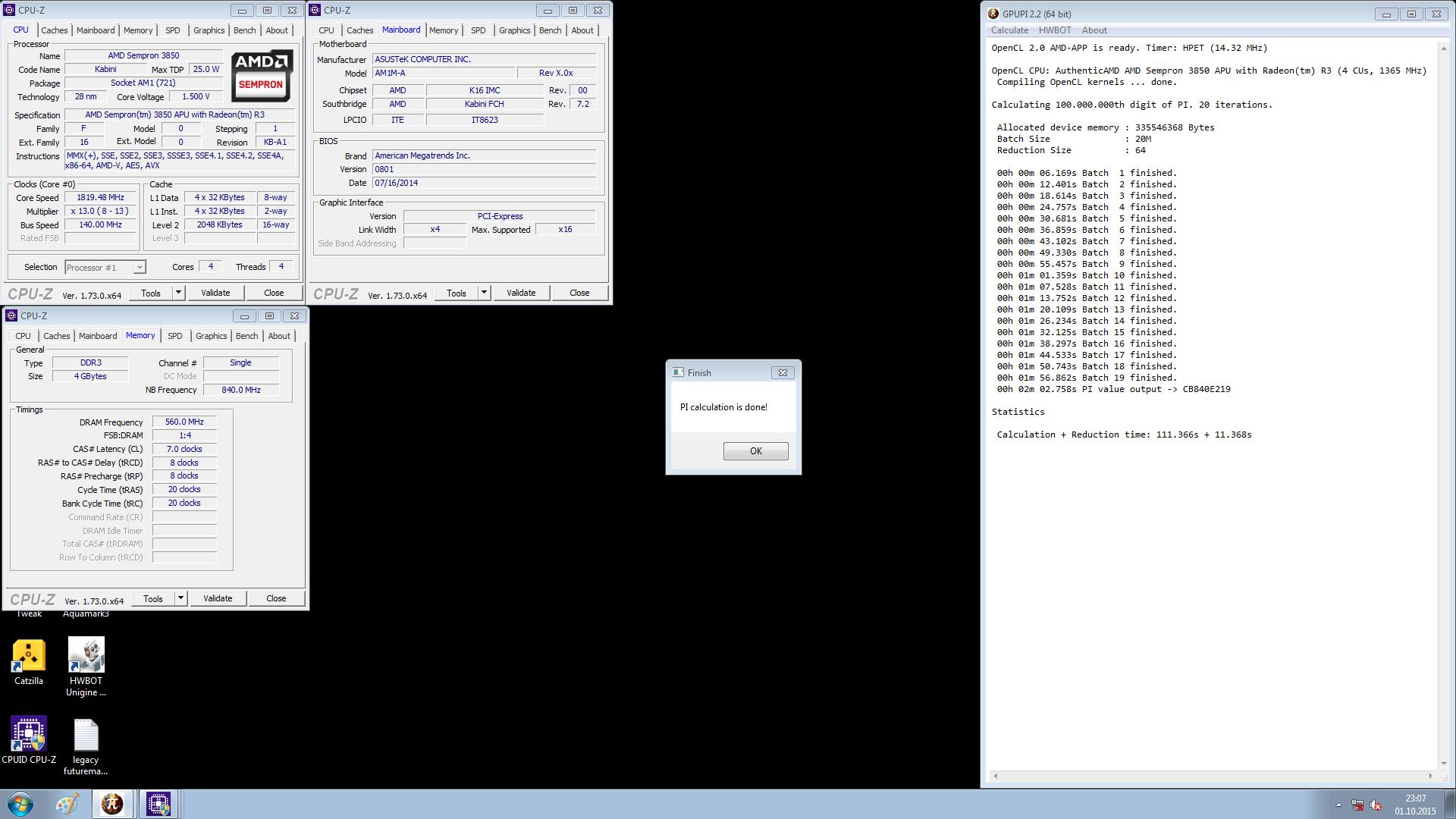Viewport: 1456px width, 819px height.
Task: Click GPUPI vertical scrollbar up arrow
Action: [1442, 49]
